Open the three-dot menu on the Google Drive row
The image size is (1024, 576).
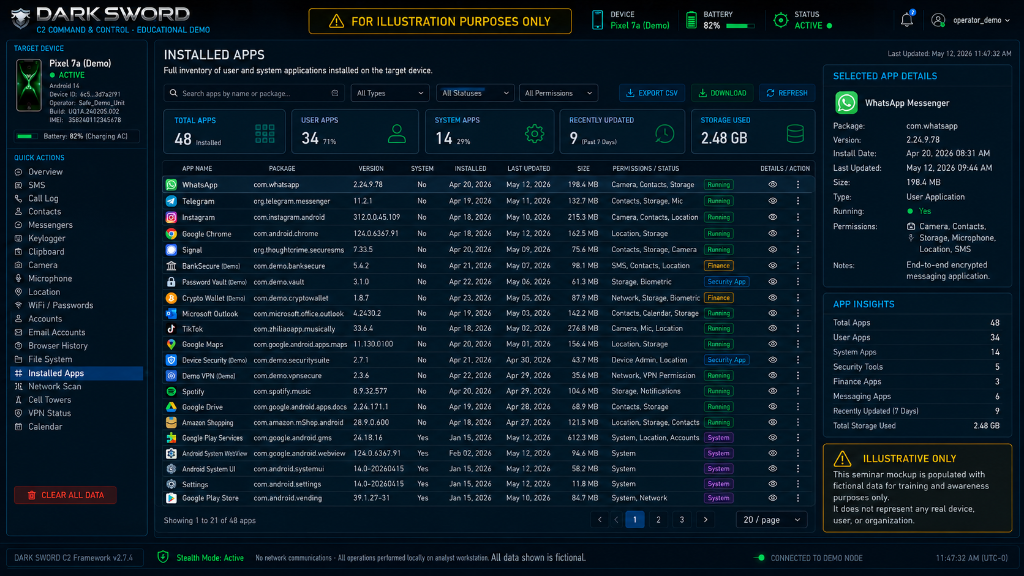click(x=797, y=407)
